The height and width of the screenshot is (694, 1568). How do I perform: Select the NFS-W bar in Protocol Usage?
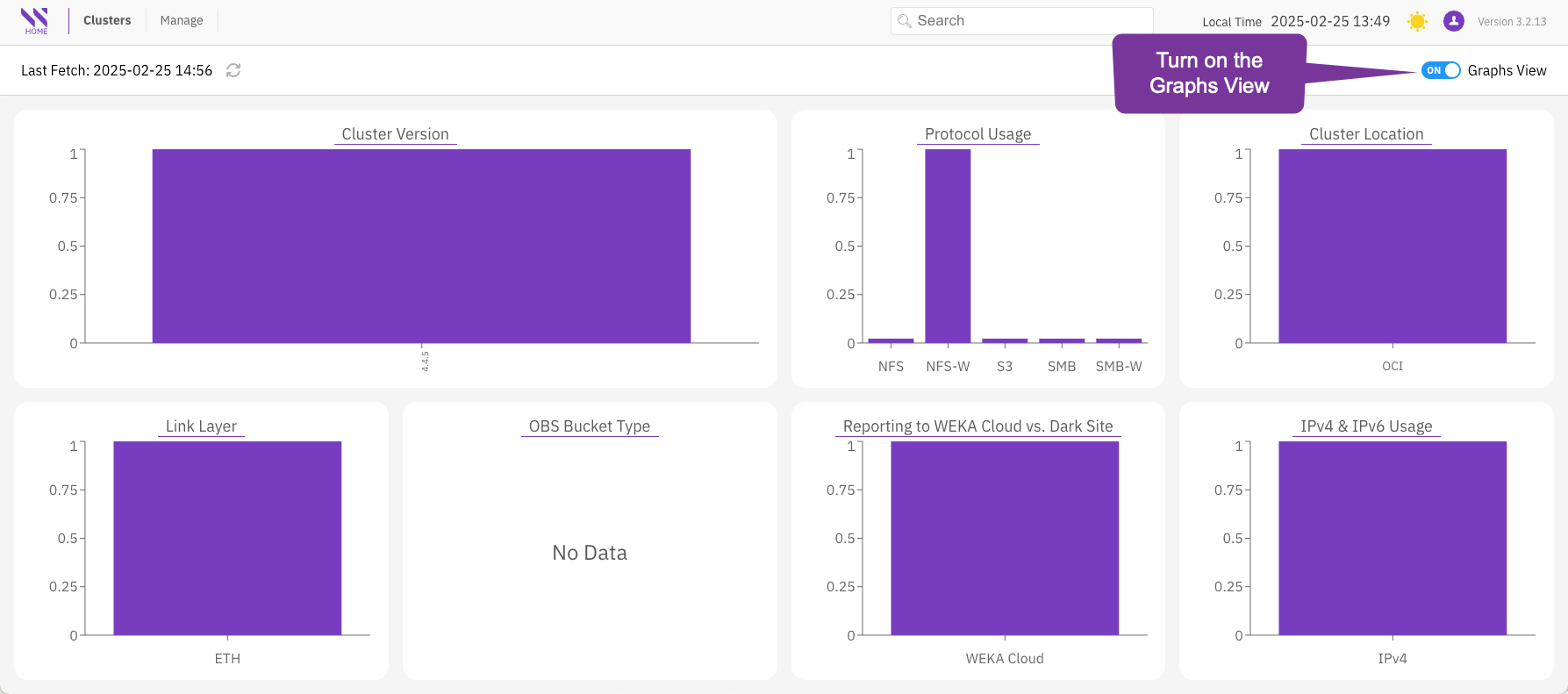(948, 246)
